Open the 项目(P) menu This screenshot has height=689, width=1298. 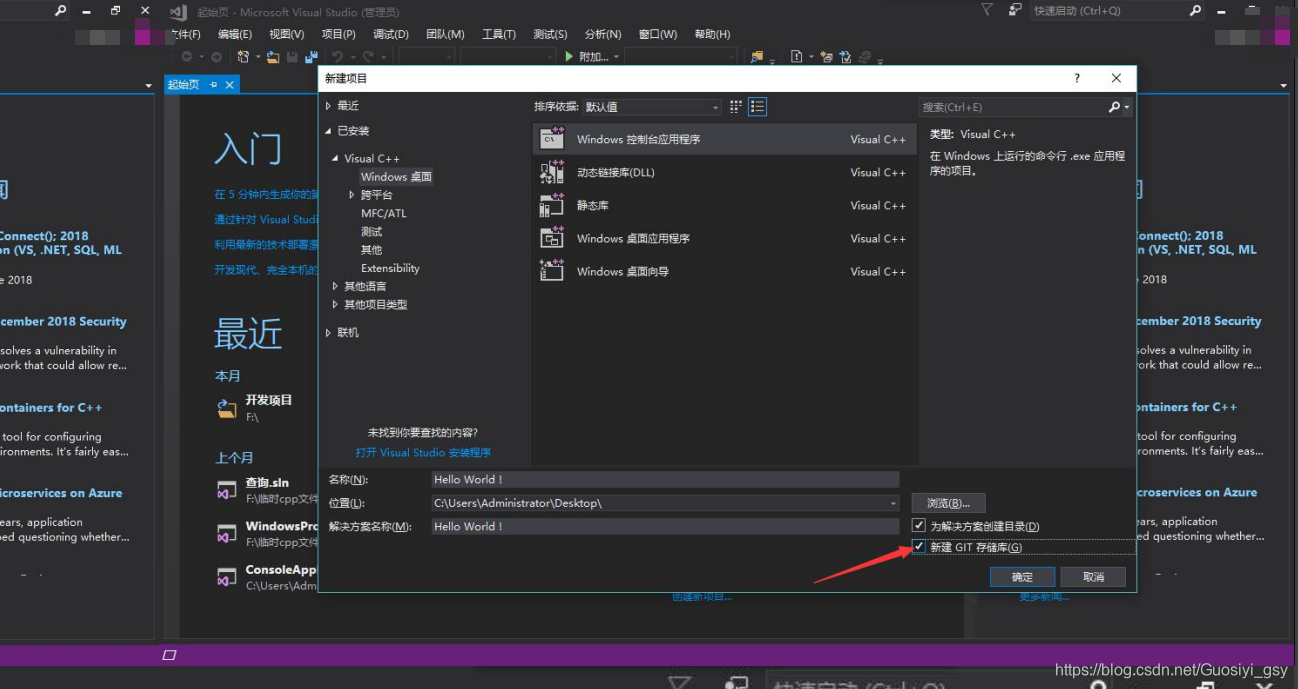(339, 34)
